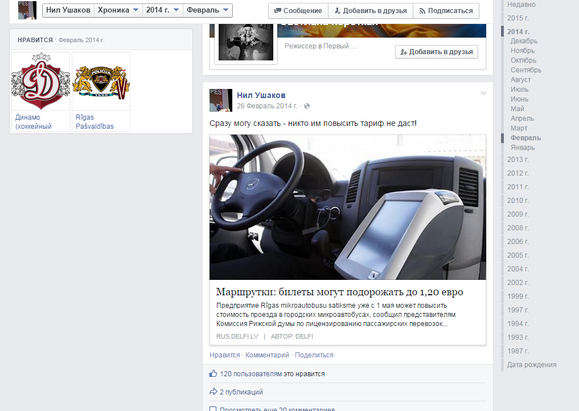
Task: Click the profile avatar in the top bar
Action: [x=27, y=10]
